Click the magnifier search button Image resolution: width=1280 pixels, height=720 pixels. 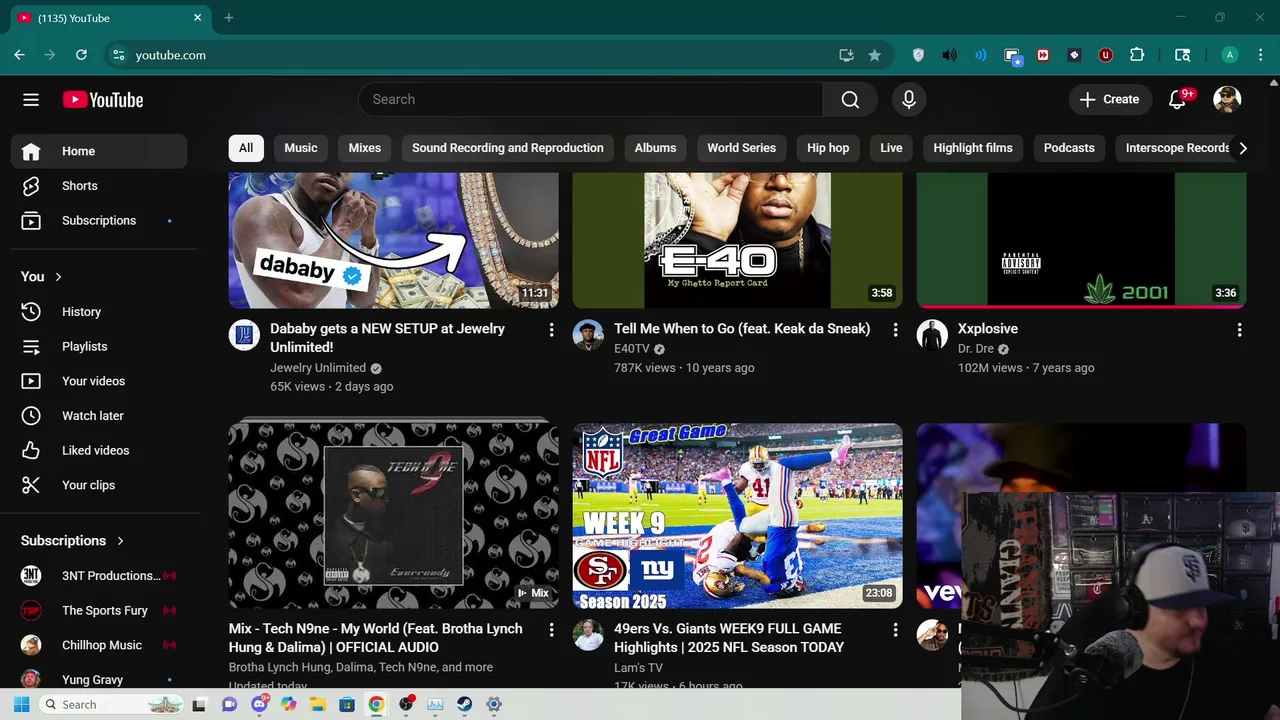point(850,99)
